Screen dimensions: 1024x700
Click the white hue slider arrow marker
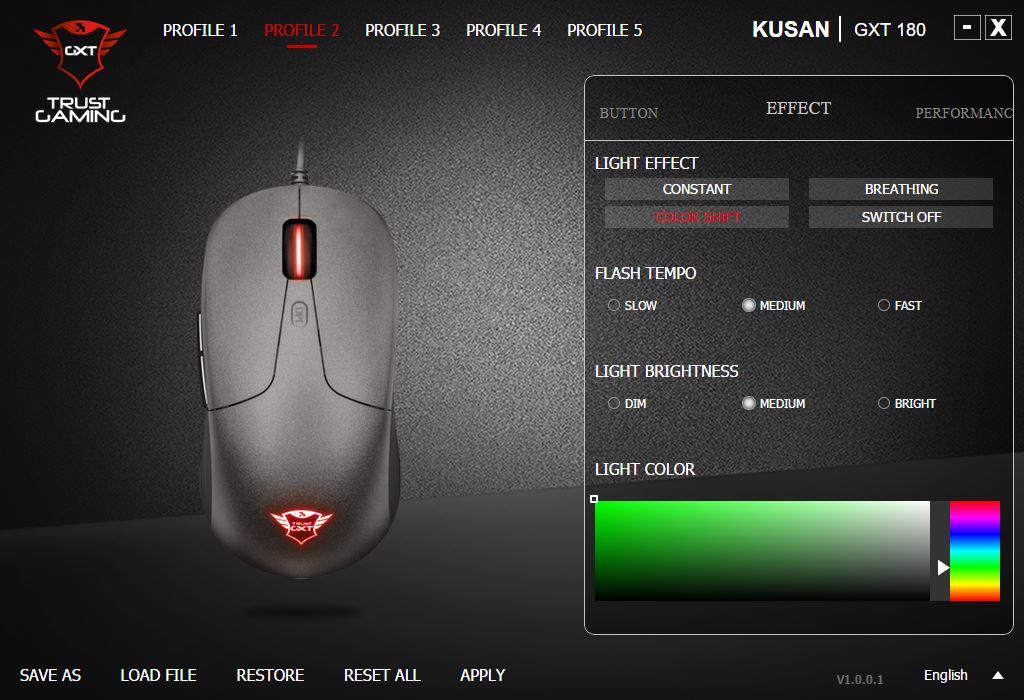point(942,567)
